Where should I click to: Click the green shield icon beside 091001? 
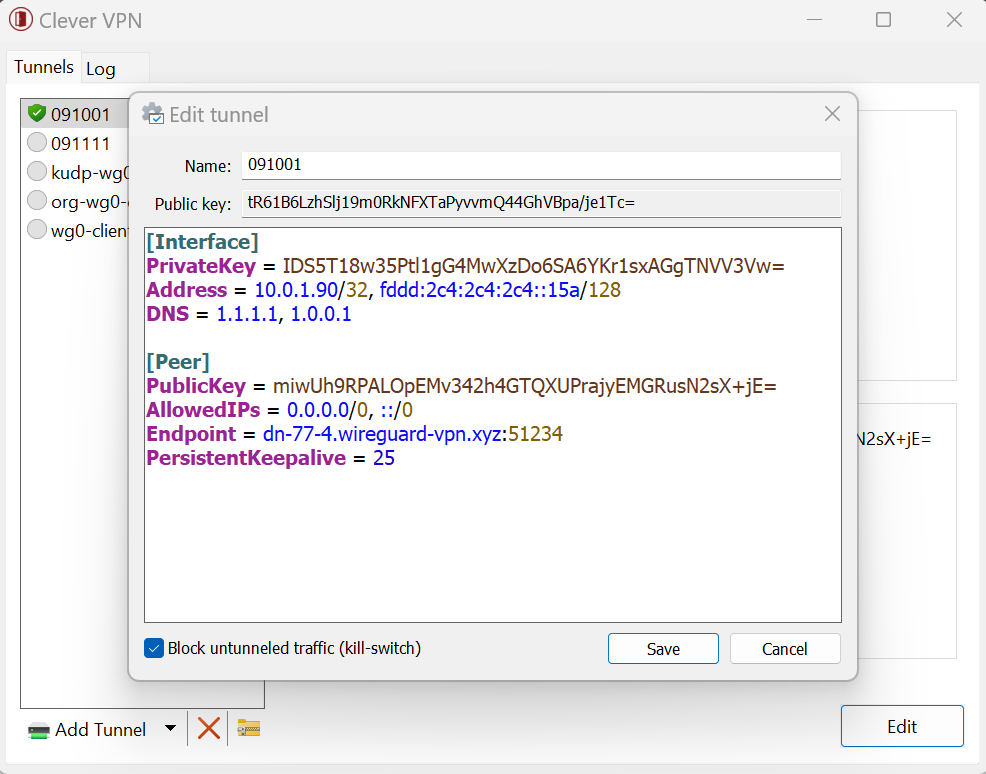(x=37, y=114)
